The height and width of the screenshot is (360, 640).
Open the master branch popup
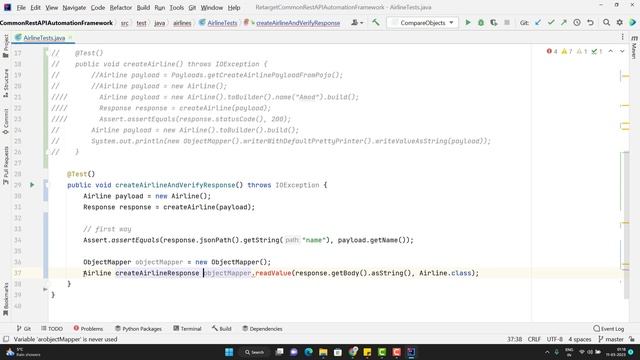pos(611,339)
